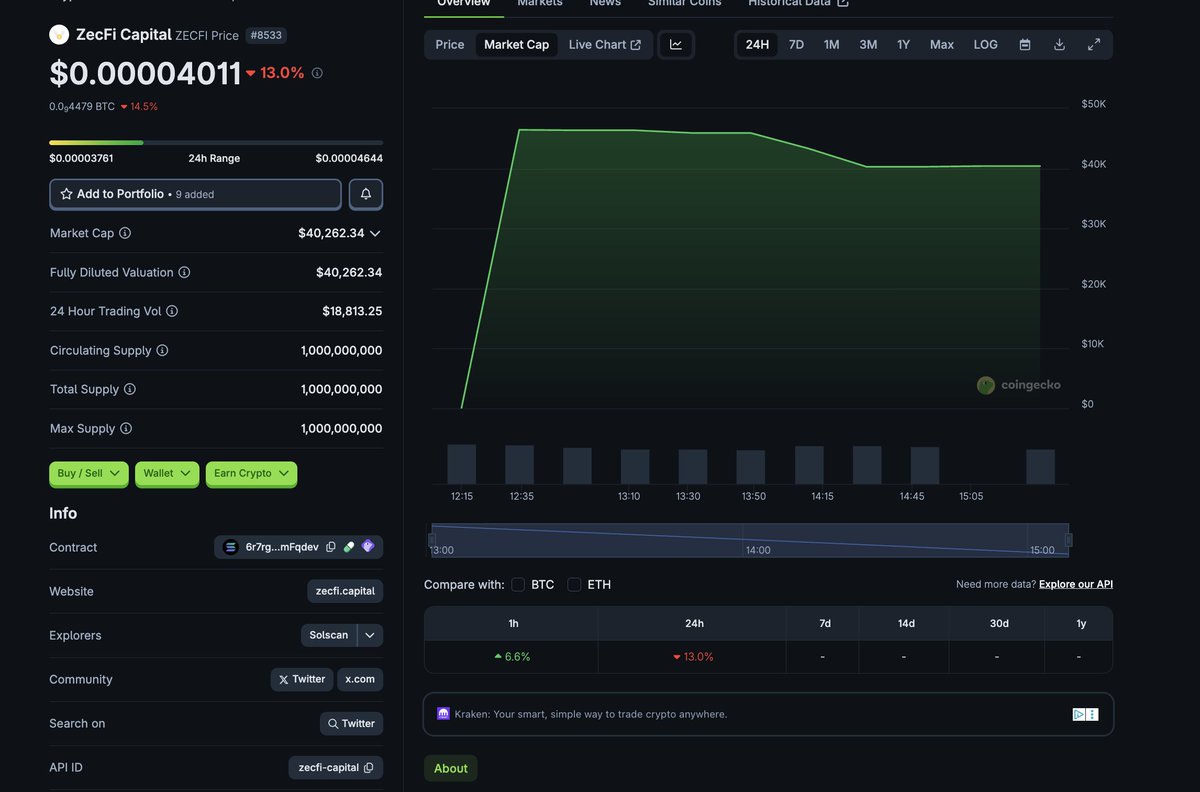Viewport: 1200px width, 792px height.
Task: Open the contract in Phantom wallet icon
Action: point(366,547)
